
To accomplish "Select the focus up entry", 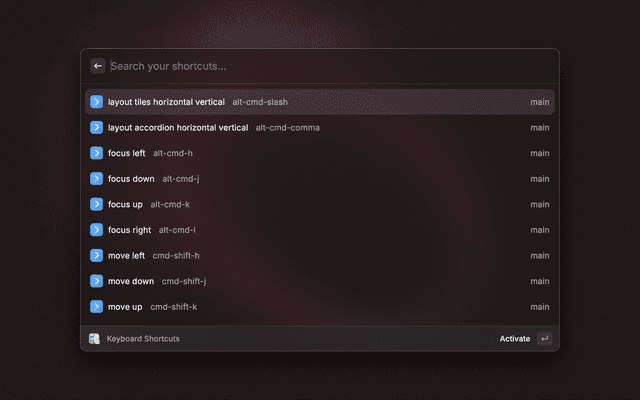I will coord(320,204).
